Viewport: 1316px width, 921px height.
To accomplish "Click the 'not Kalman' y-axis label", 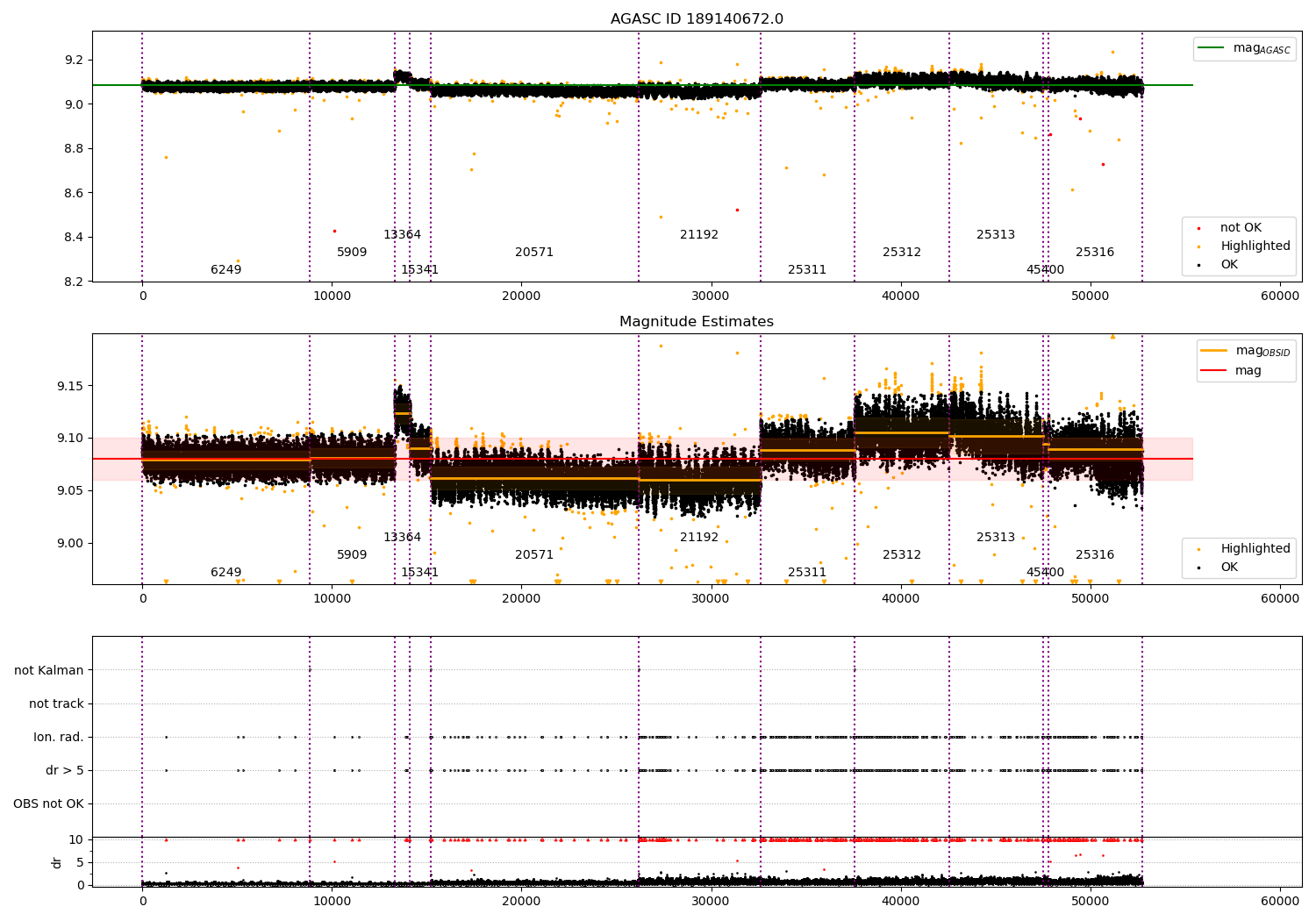I will pos(49,670).
